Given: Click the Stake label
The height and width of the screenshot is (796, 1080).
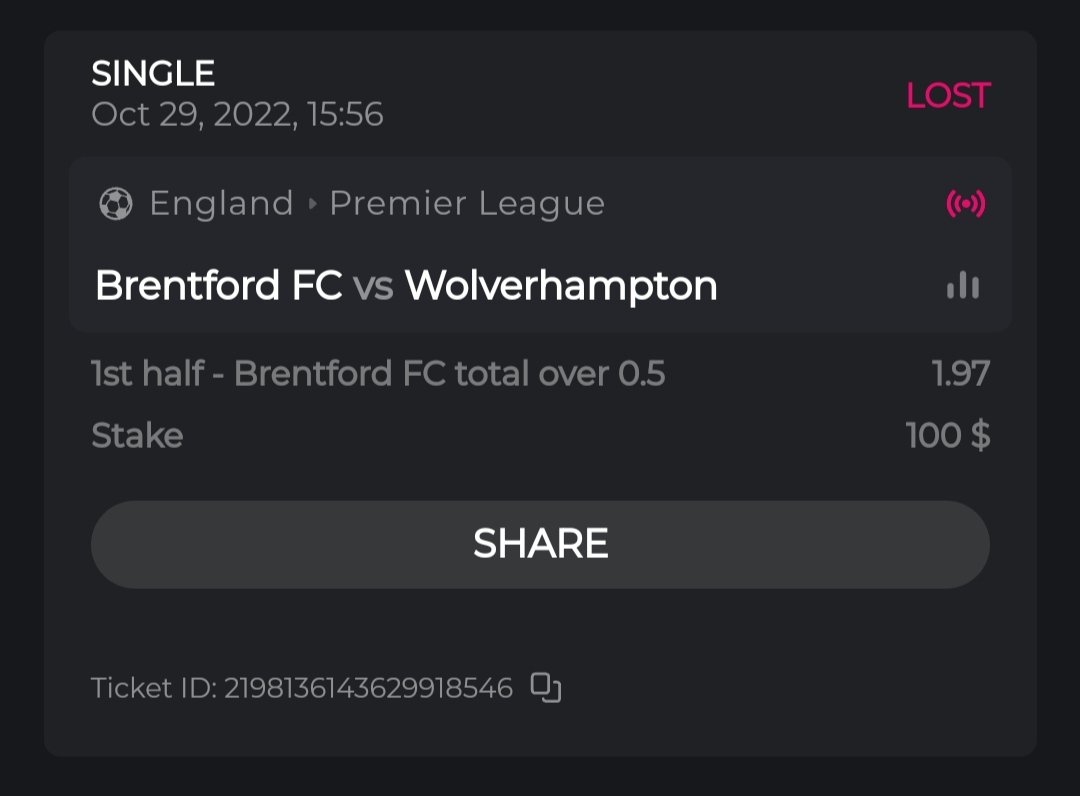Looking at the screenshot, I should [137, 436].
